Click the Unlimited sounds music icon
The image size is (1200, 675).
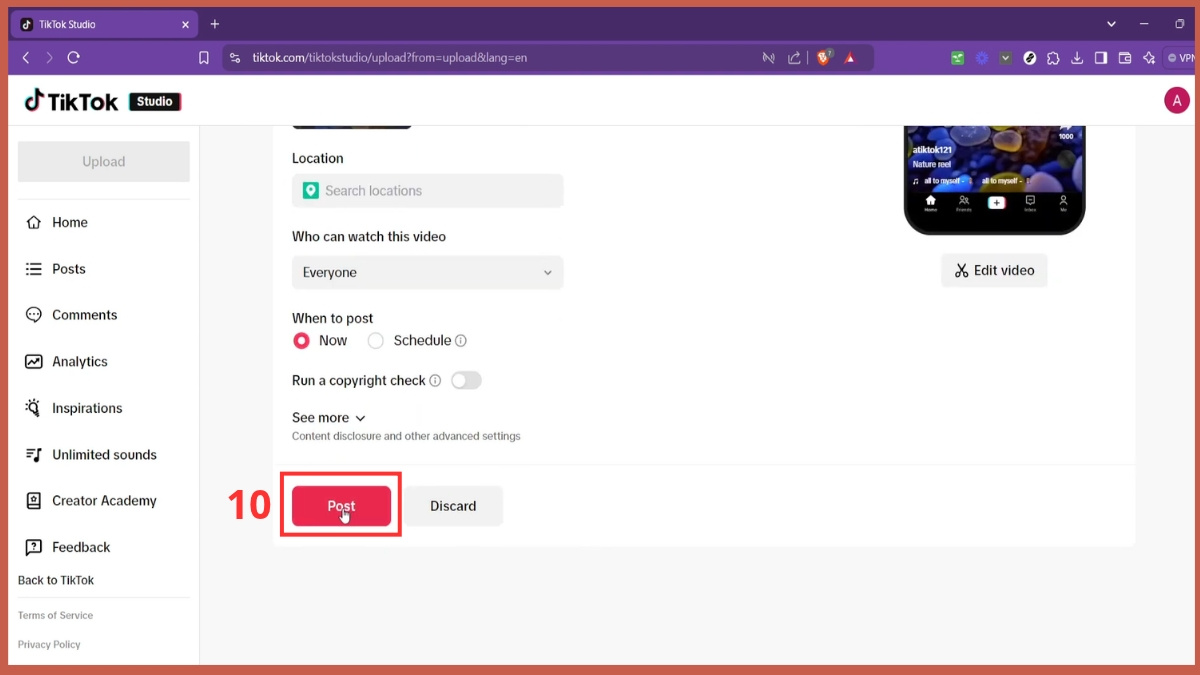[34, 455]
